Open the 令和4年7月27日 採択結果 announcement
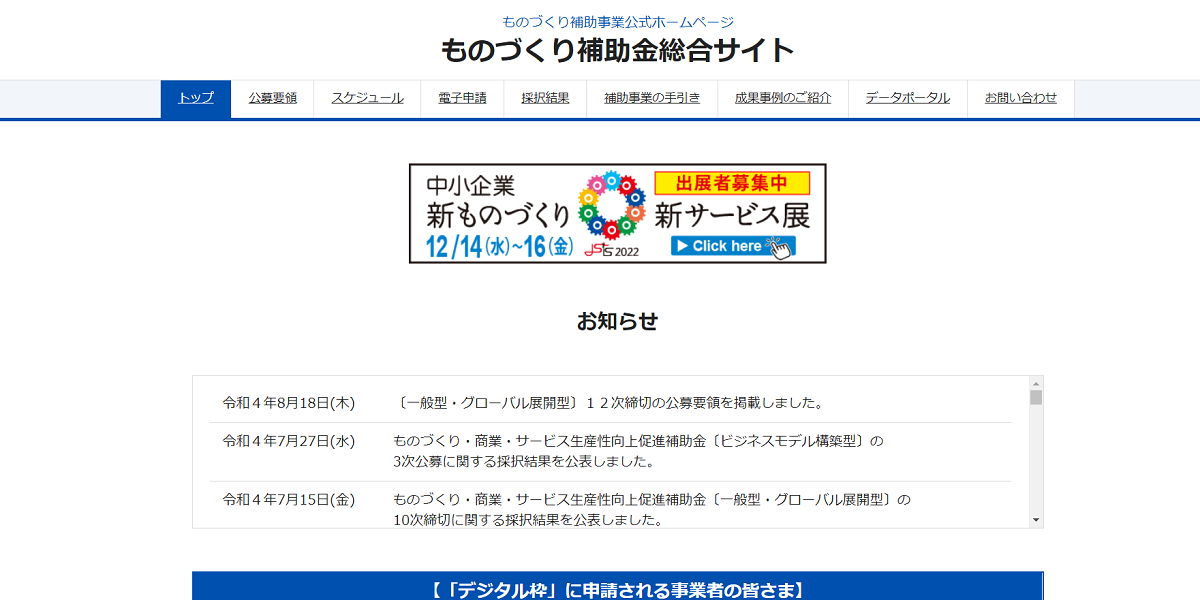The height and width of the screenshot is (600, 1200). point(613,451)
